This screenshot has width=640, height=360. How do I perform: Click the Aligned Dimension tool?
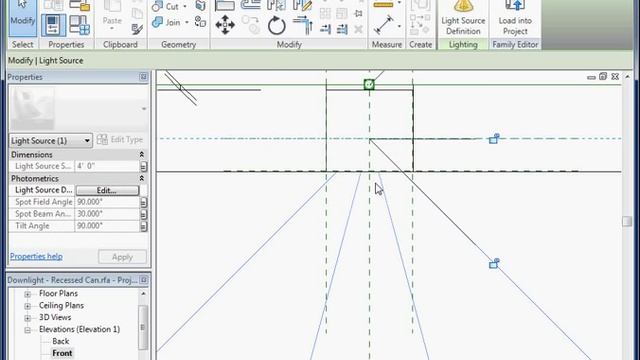pyautogui.click(x=383, y=25)
